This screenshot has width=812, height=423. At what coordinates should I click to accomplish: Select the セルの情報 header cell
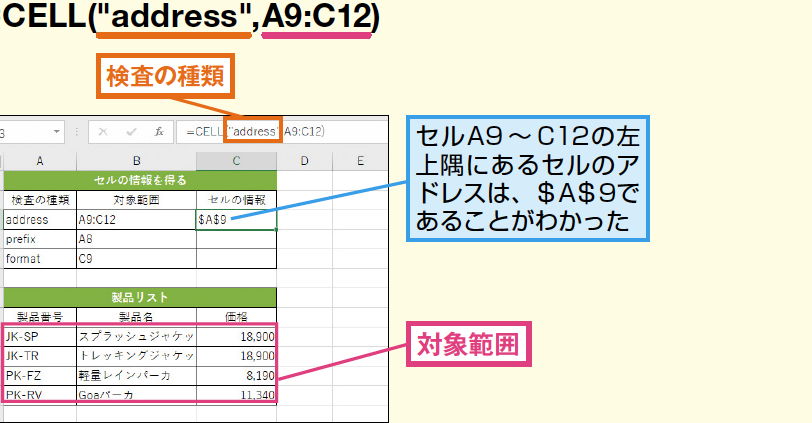click(x=236, y=200)
